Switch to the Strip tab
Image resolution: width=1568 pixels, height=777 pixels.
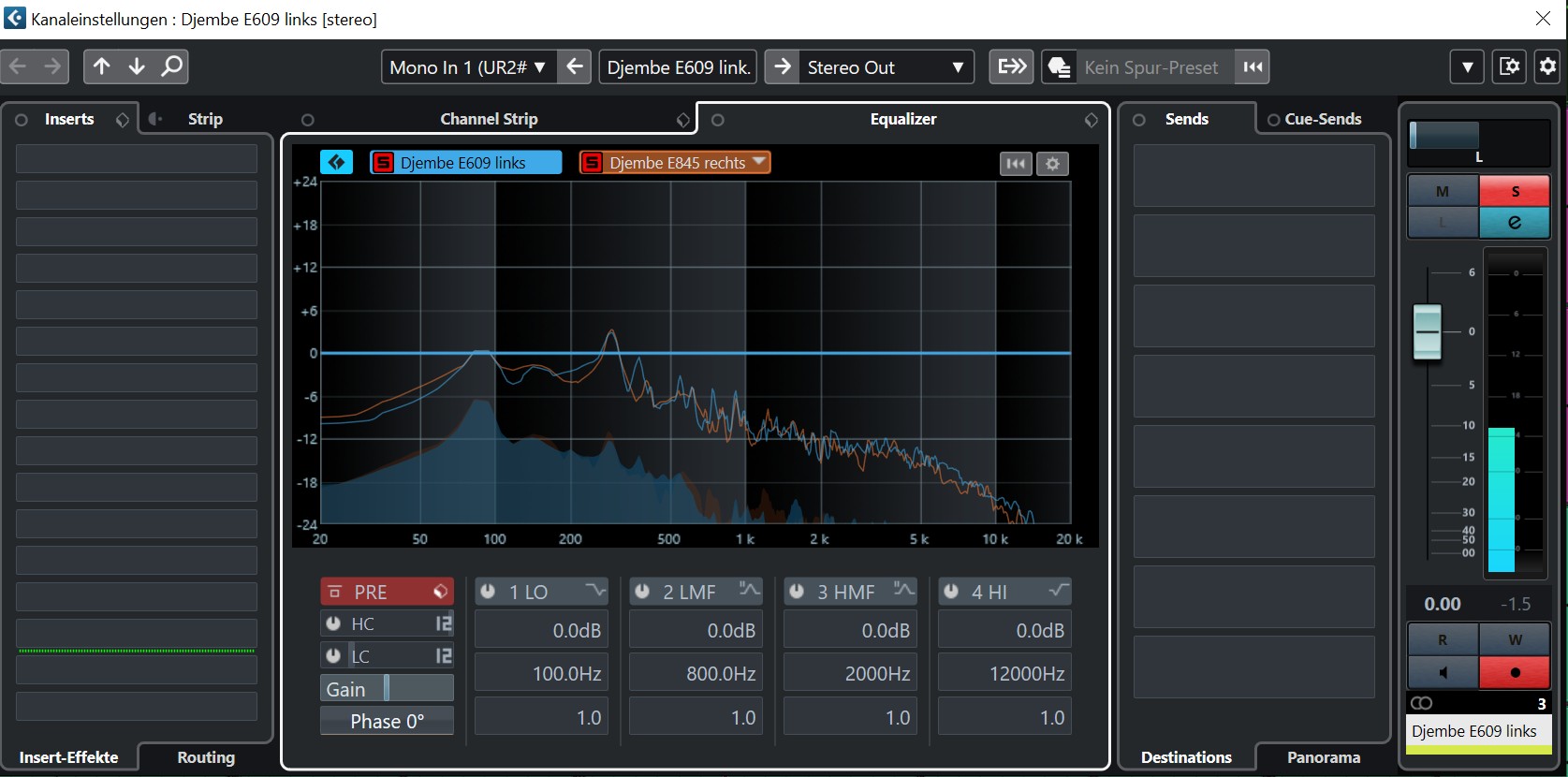(205, 119)
